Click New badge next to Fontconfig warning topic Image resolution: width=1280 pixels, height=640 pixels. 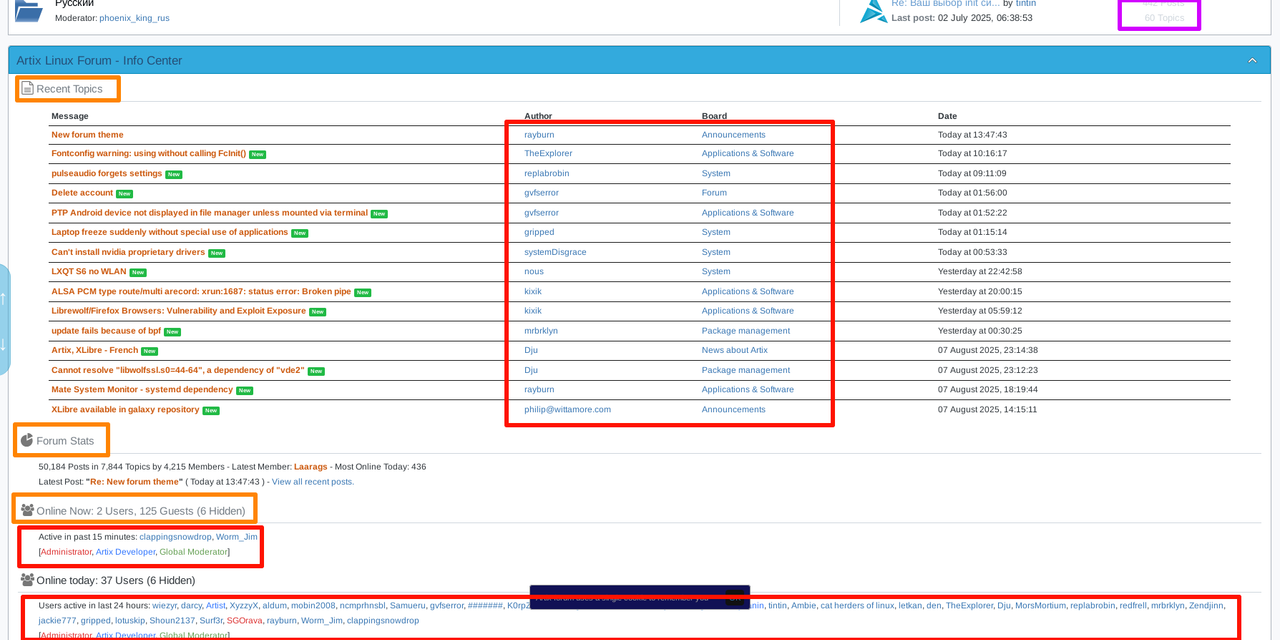[257, 154]
